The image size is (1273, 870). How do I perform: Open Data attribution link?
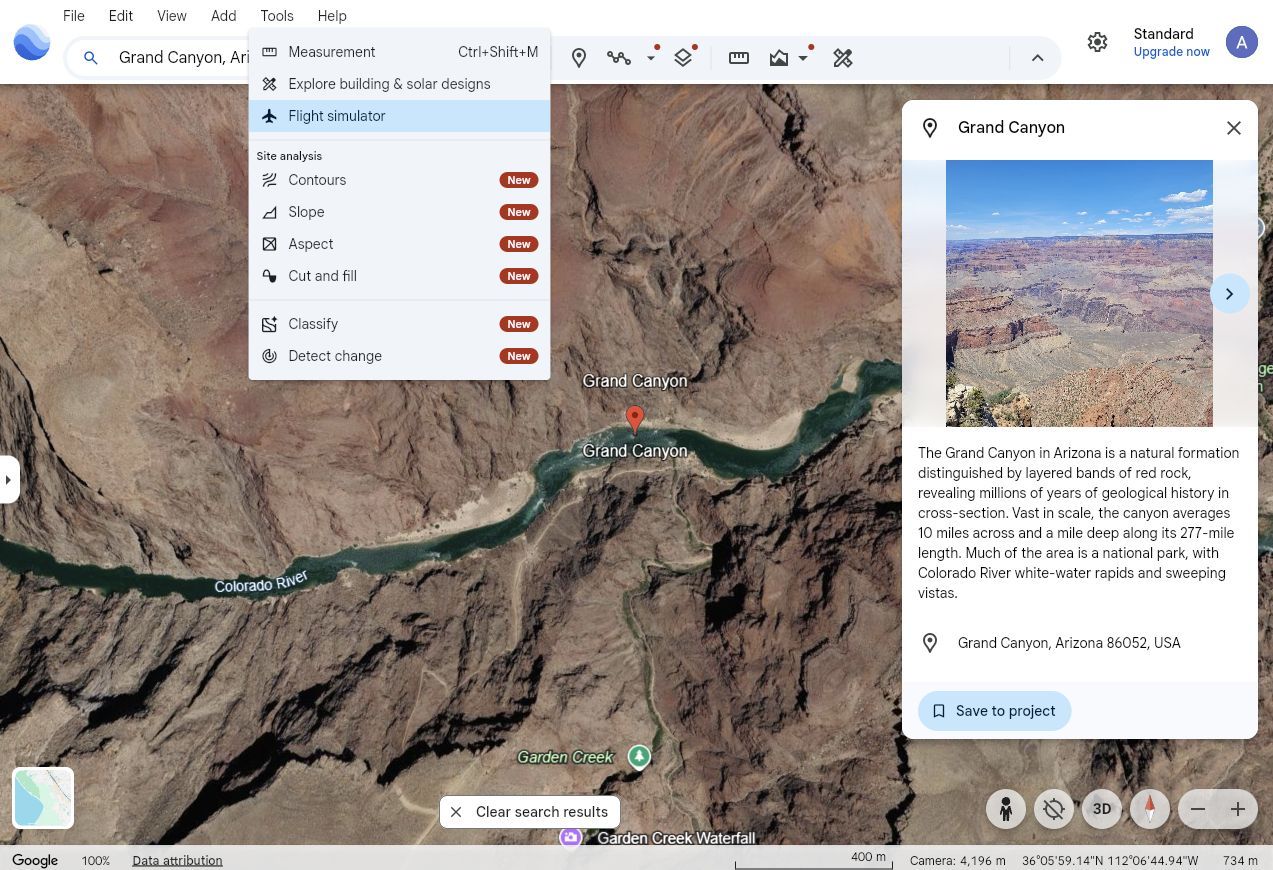coord(177,860)
